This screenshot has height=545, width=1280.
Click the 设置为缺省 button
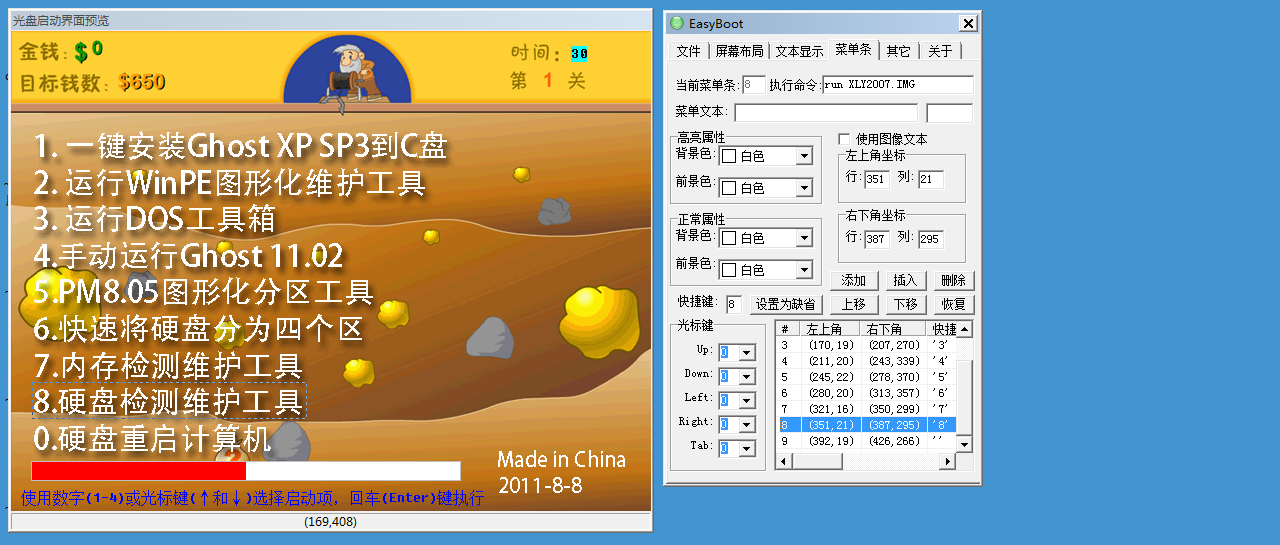pos(785,305)
